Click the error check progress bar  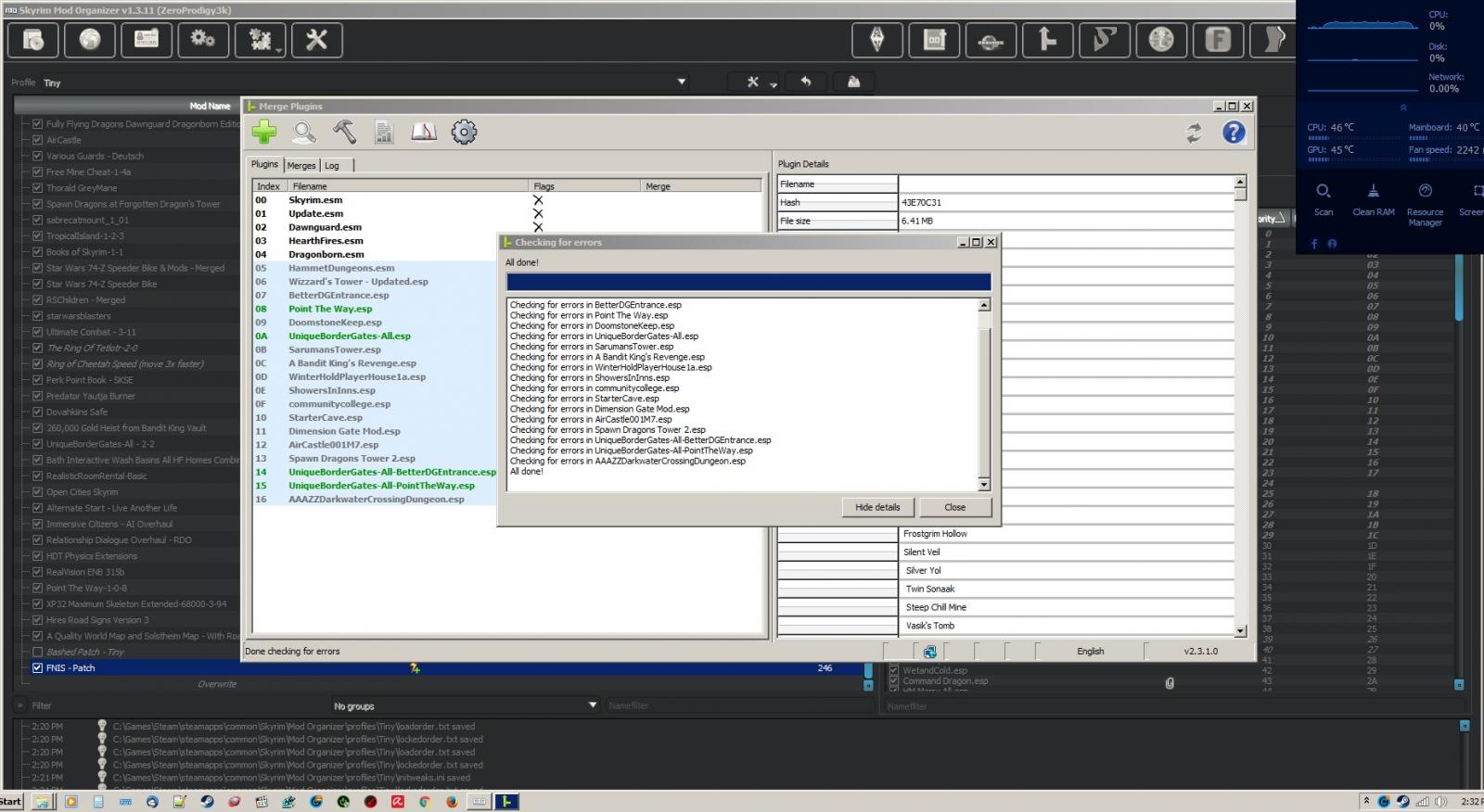coord(748,282)
